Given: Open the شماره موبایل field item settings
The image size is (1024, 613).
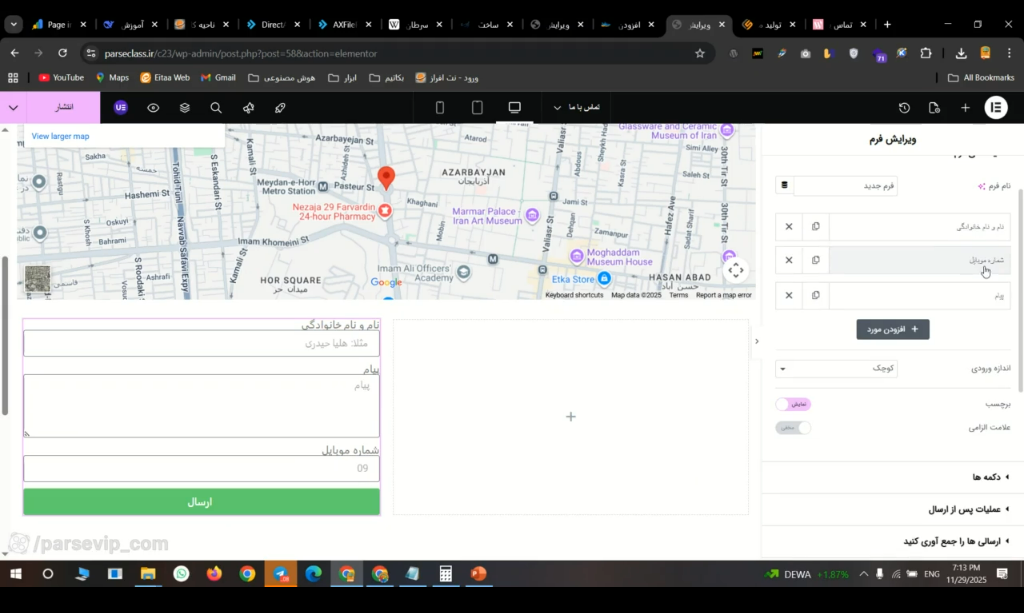Looking at the screenshot, I should coord(920,260).
